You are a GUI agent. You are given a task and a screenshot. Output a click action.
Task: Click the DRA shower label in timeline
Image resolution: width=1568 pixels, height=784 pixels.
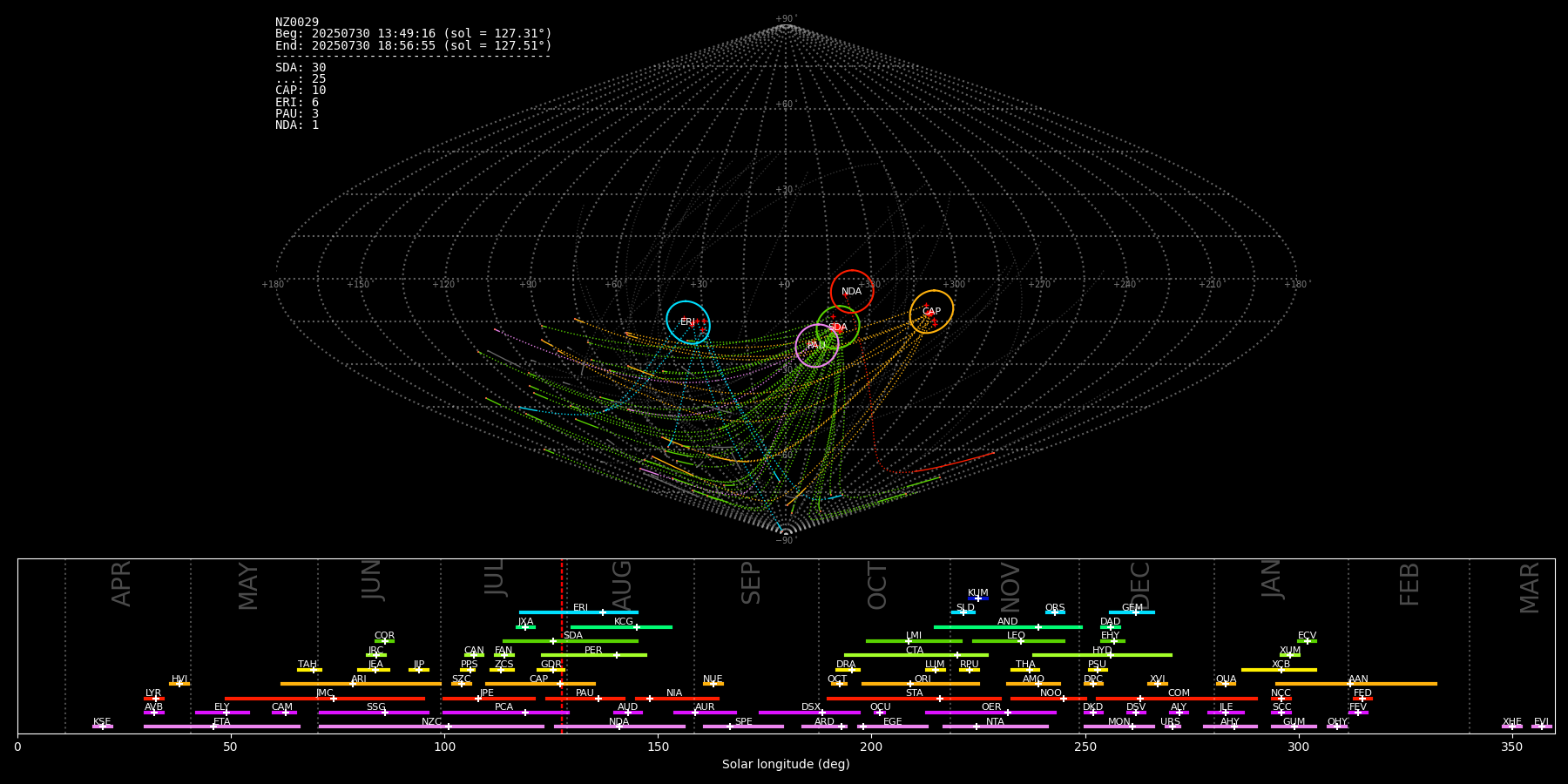coord(846,665)
